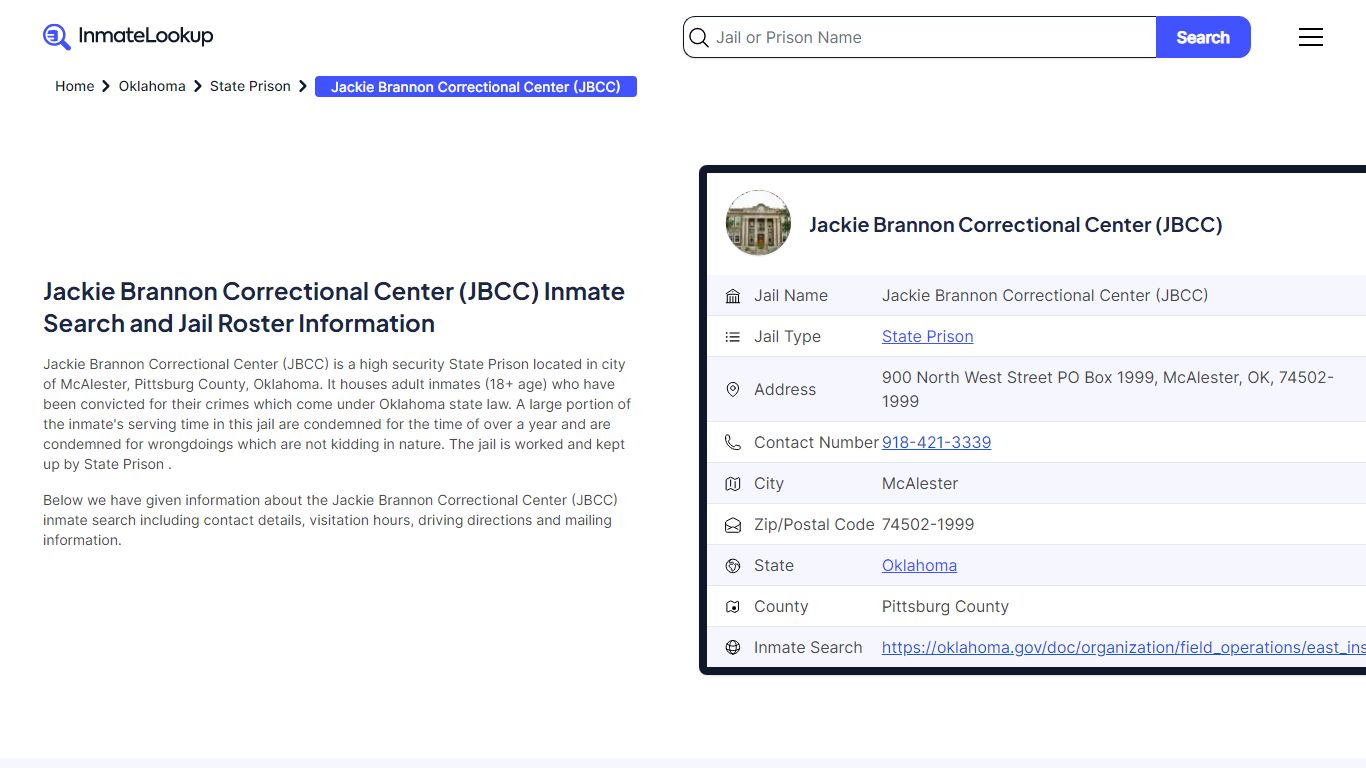The height and width of the screenshot is (768, 1366).
Task: Click the County map marker icon
Action: point(733,607)
